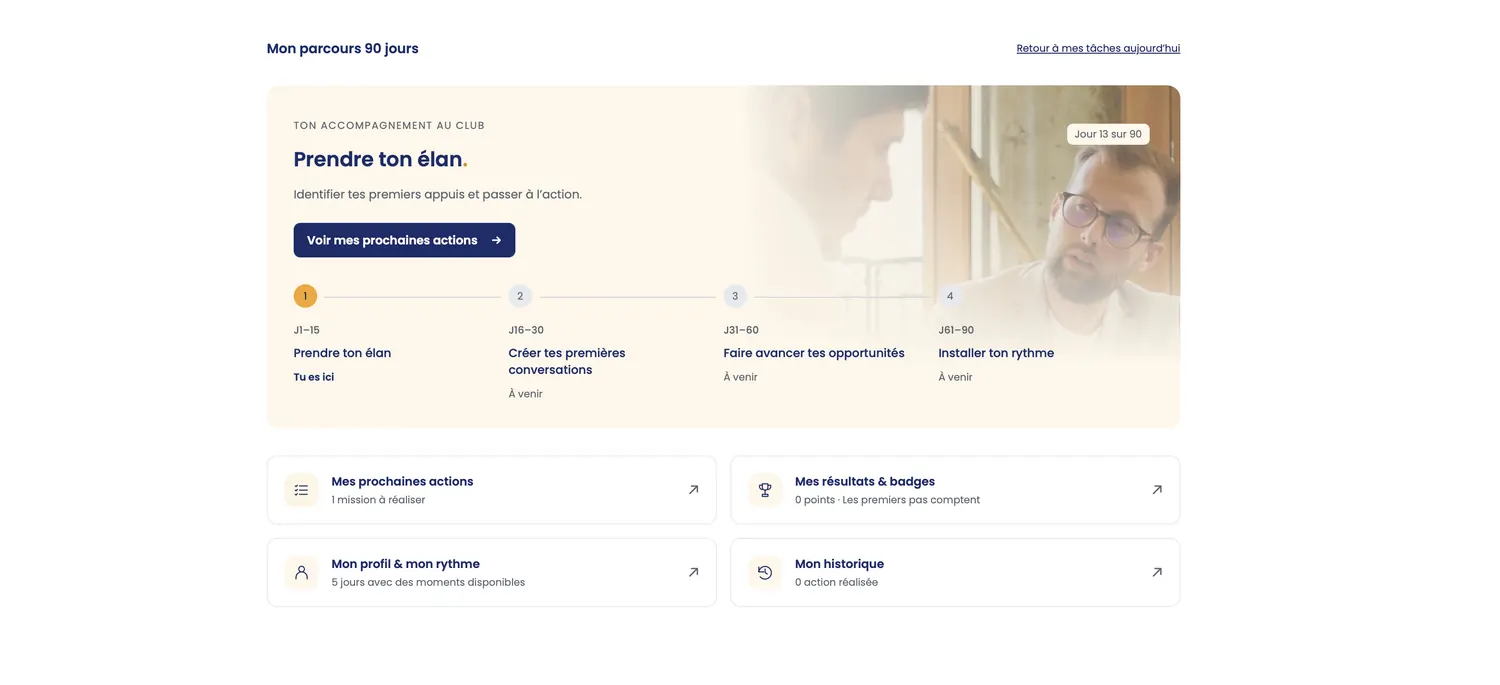Select step 4 circle on the progress timeline
This screenshot has width=1500, height=685.
click(x=950, y=296)
